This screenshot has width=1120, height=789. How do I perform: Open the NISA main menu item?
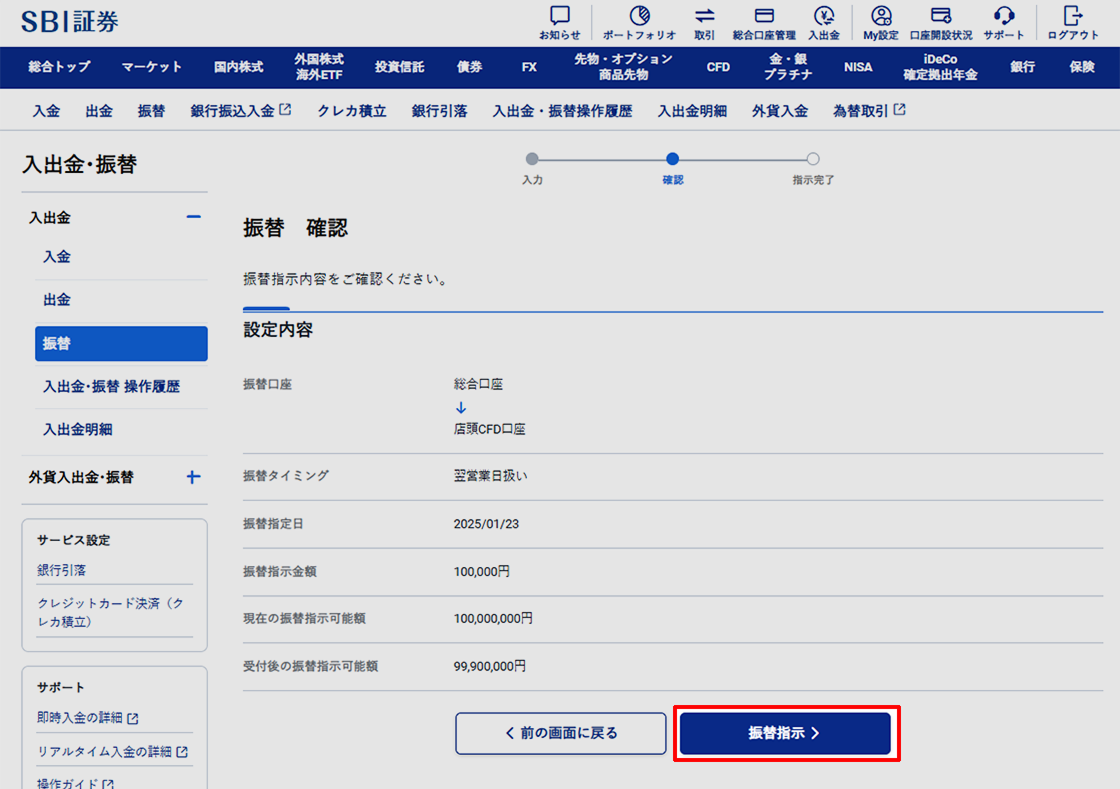(x=857, y=67)
